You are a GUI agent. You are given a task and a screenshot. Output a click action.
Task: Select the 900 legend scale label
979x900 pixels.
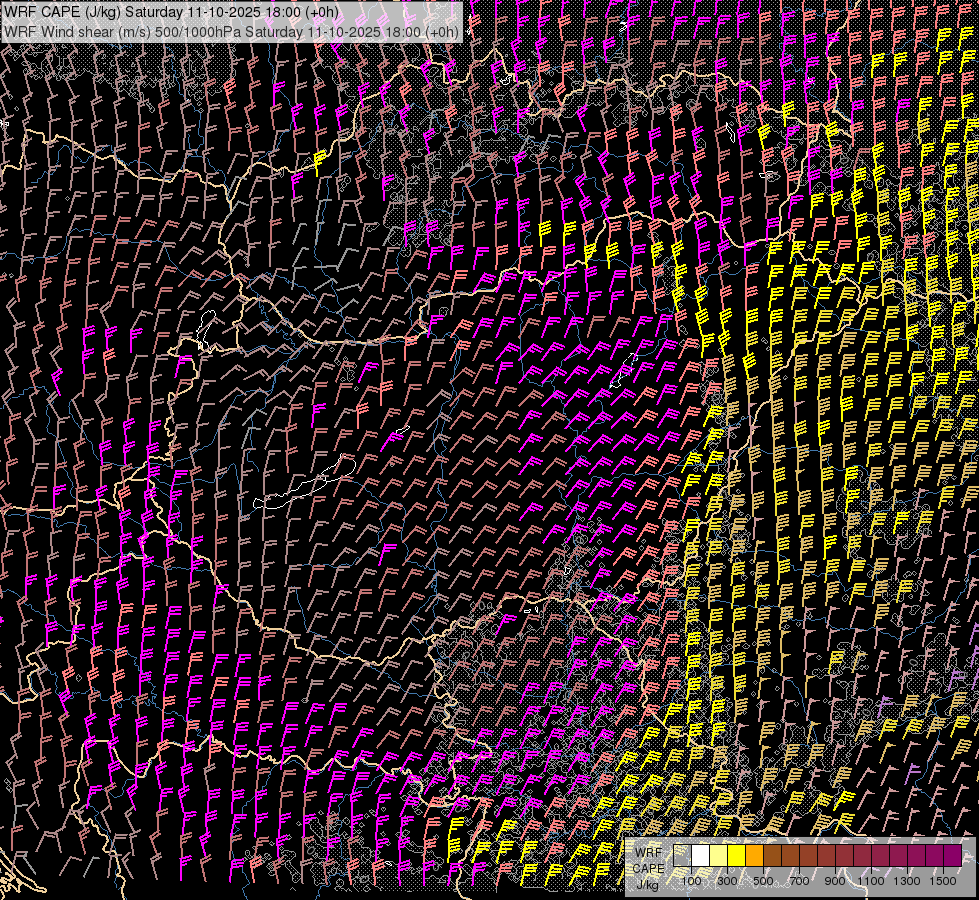(x=835, y=881)
